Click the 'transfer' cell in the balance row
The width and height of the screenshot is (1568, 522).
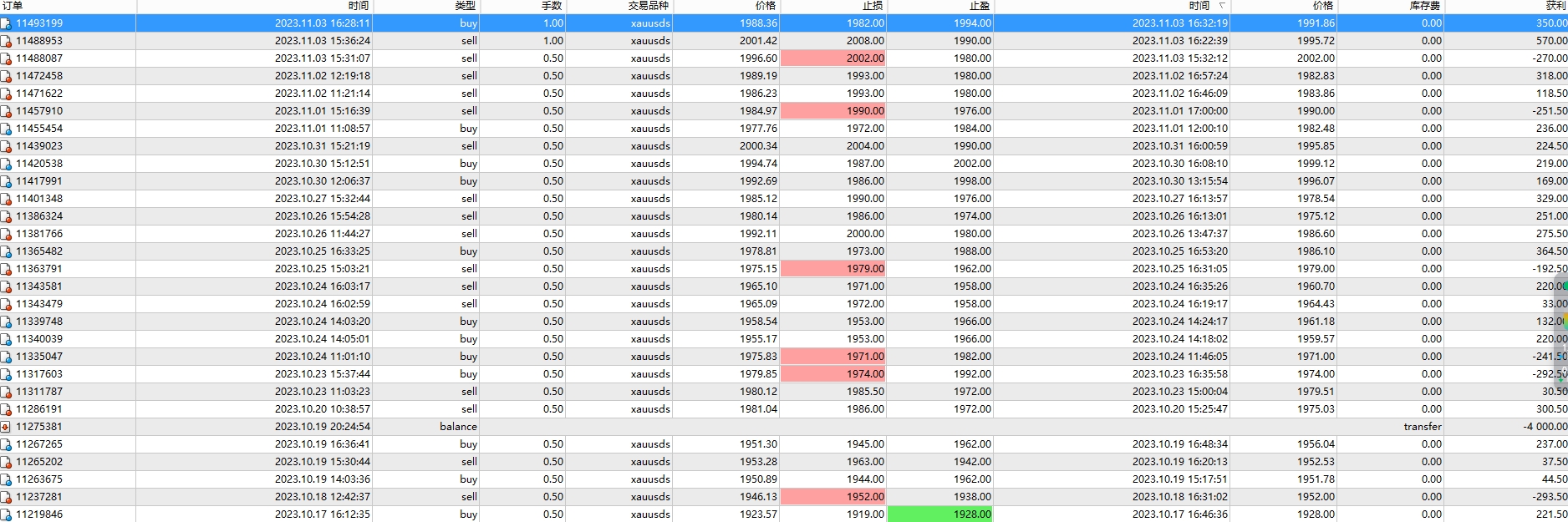(x=1423, y=427)
